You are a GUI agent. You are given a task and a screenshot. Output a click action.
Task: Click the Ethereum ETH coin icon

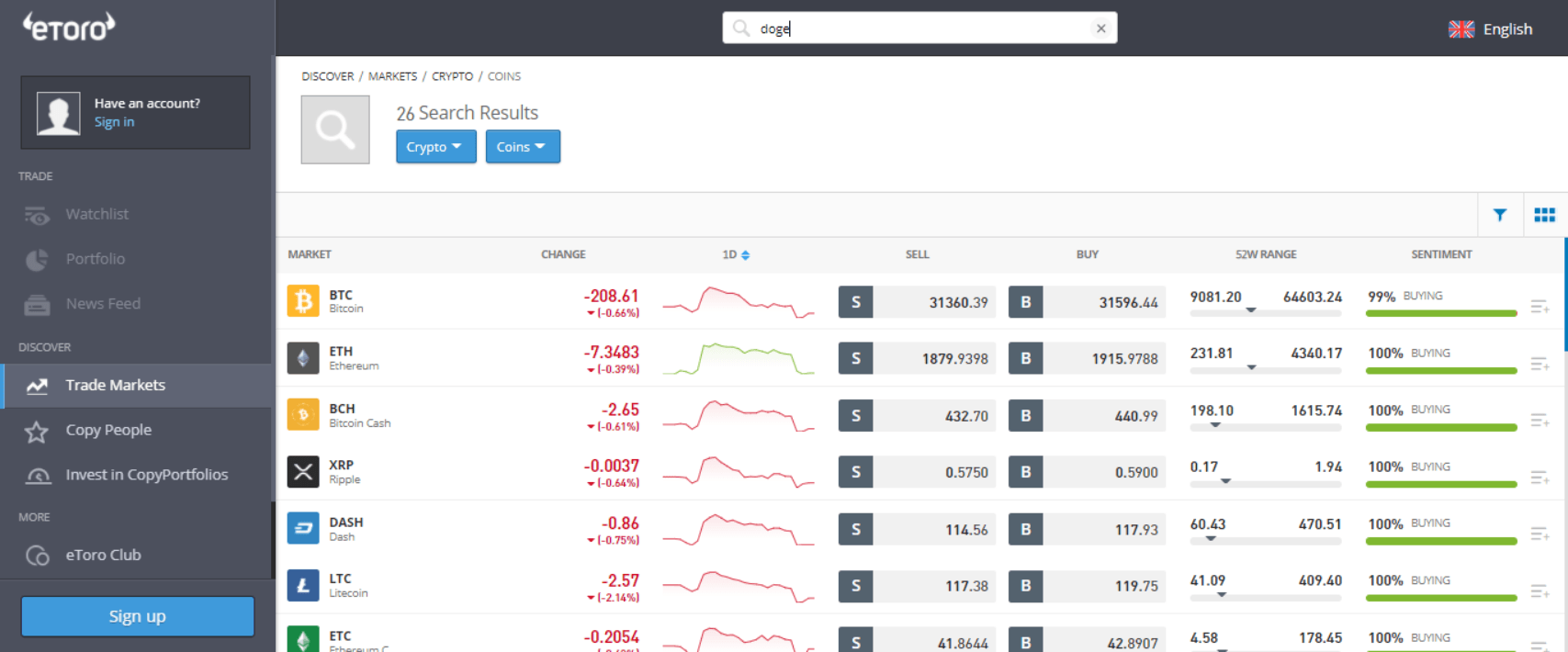[x=303, y=358]
